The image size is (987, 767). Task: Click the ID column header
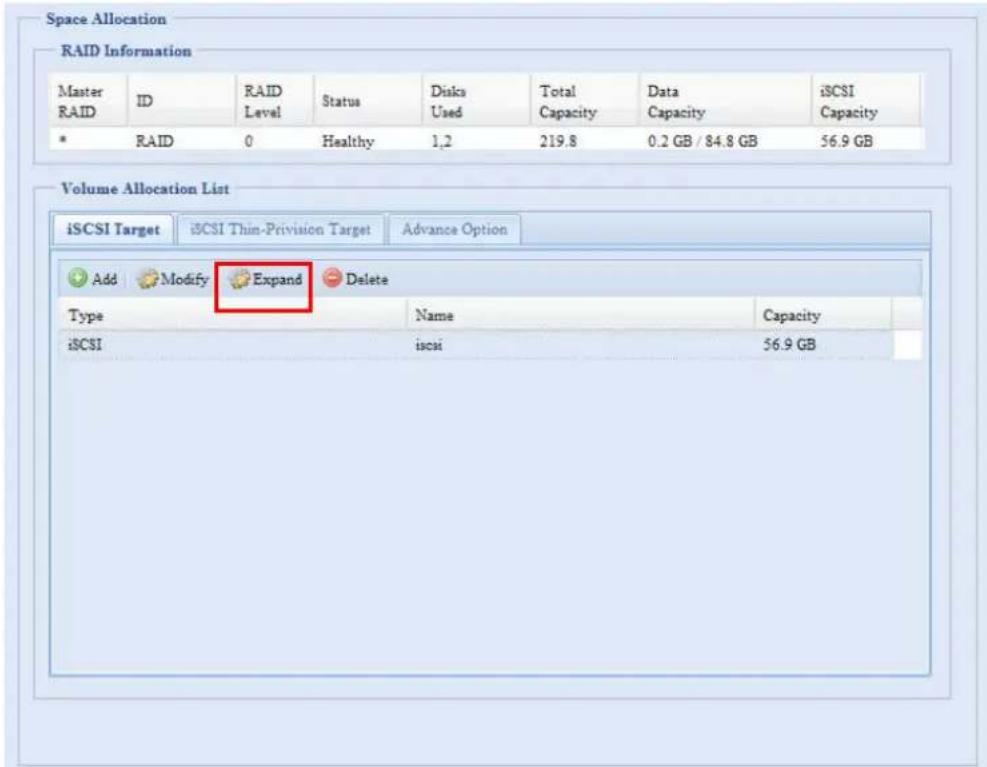tap(181, 101)
